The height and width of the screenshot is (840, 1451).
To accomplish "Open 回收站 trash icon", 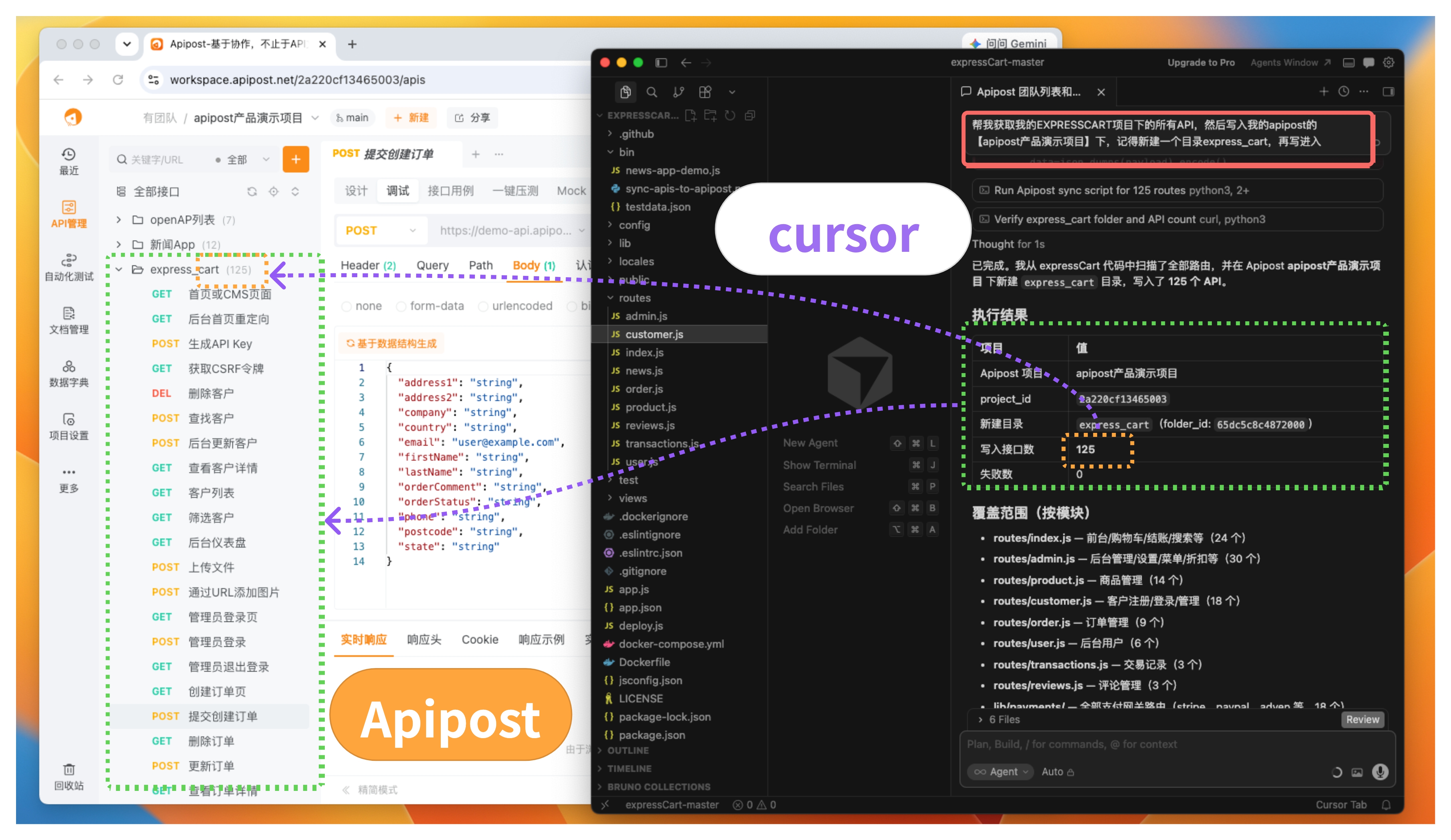I will tap(69, 777).
